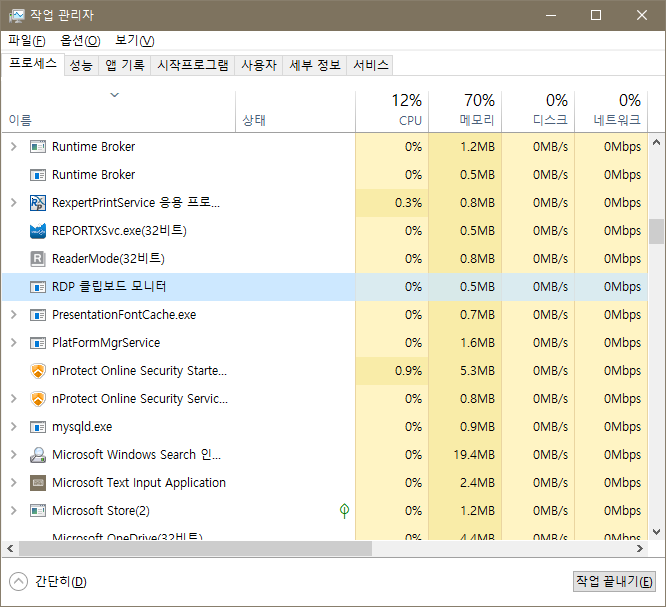Click the 1.6MB memory value
Screen dimensions: 666x607
(x=477, y=343)
